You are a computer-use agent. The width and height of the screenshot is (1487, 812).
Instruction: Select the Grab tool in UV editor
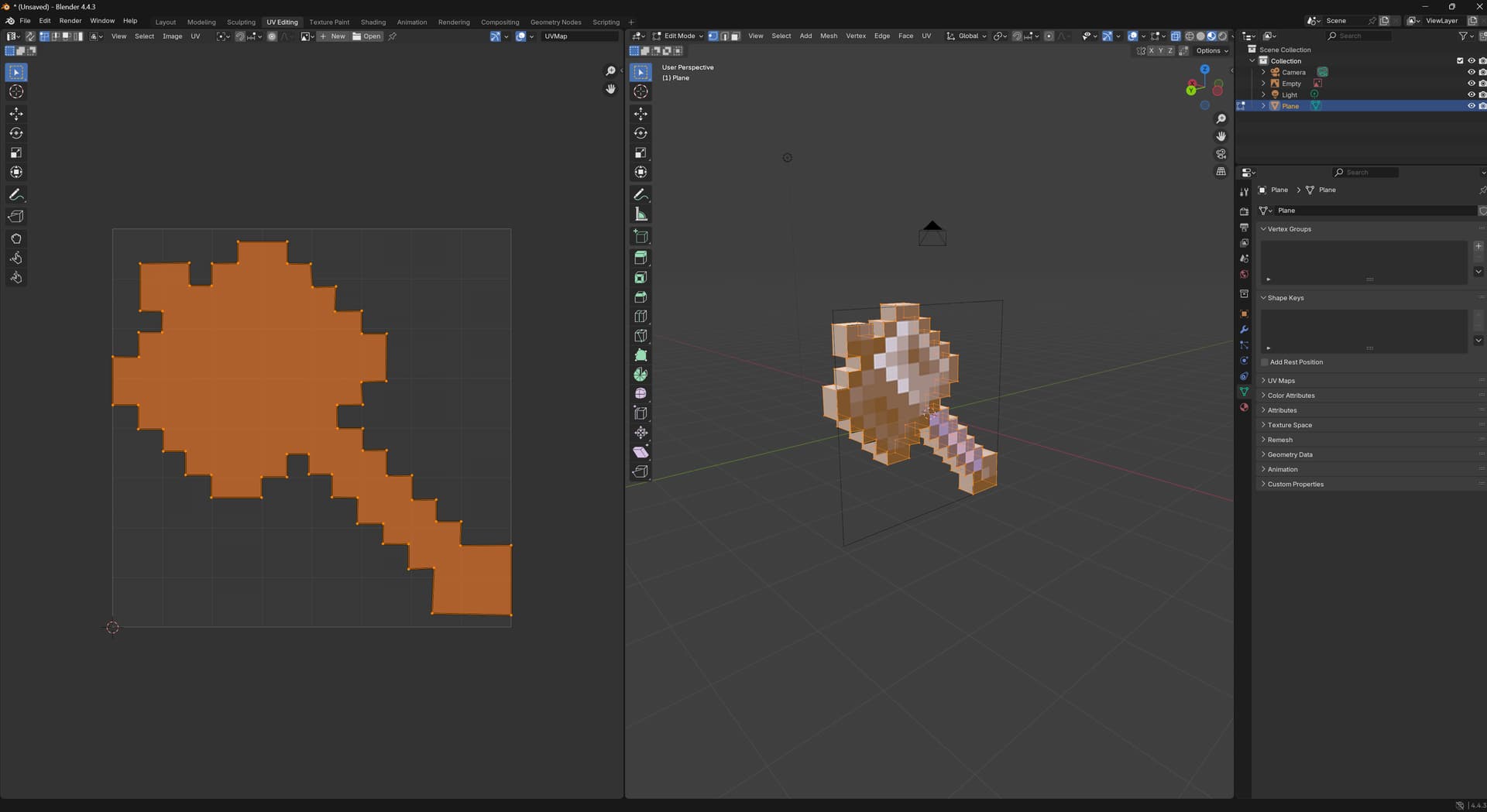16,238
